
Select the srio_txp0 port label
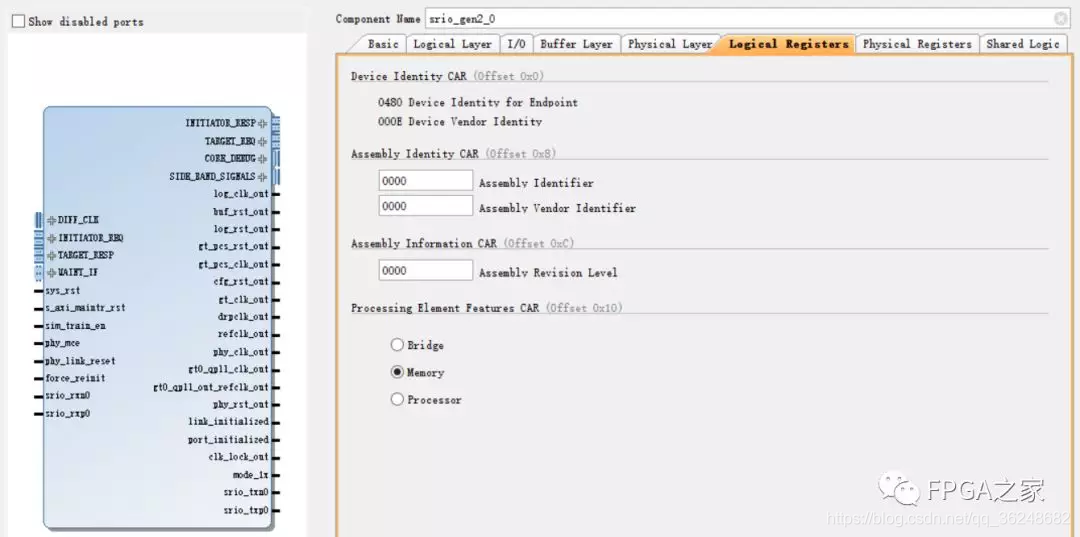pos(246,510)
